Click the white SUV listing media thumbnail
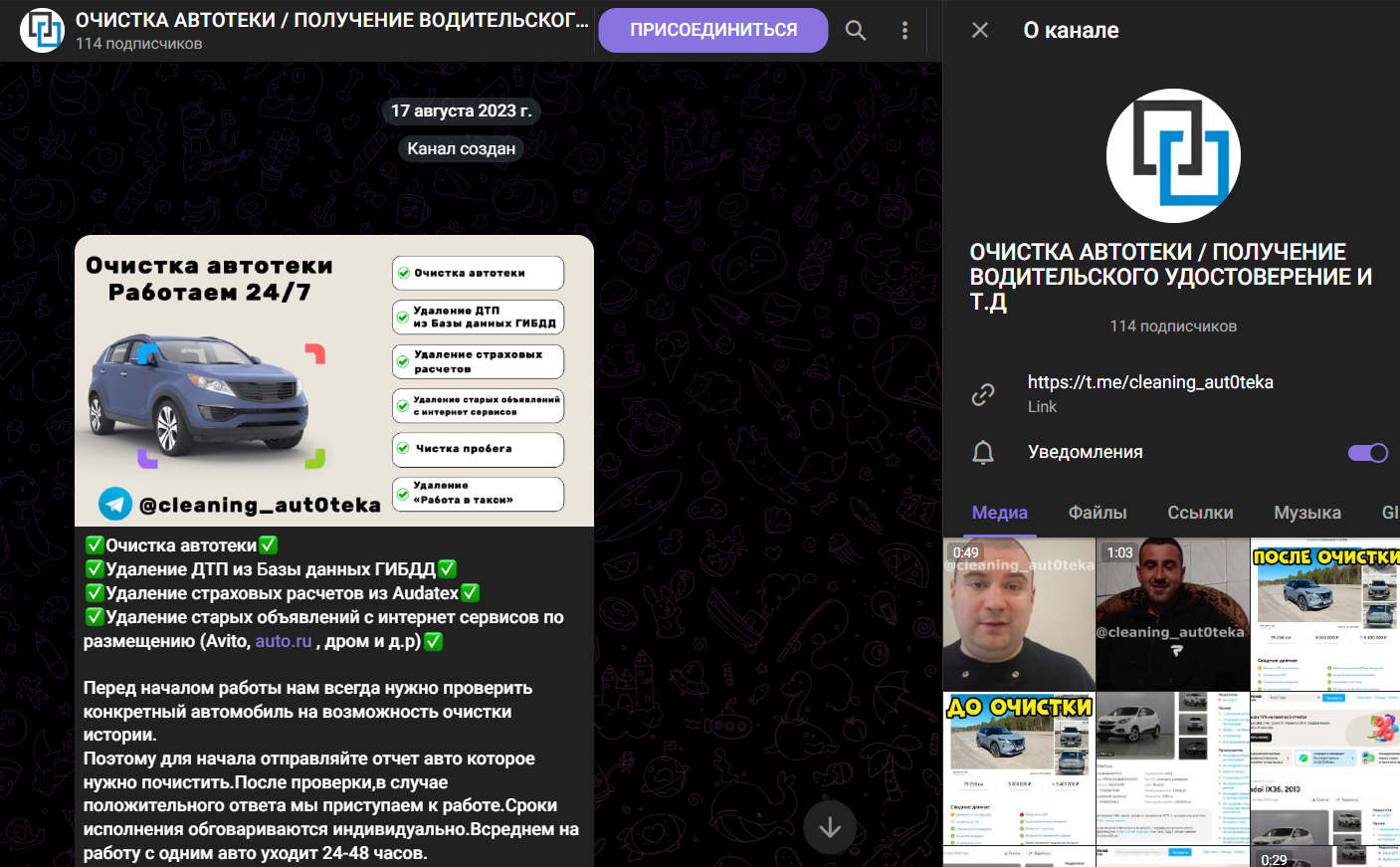Screen dimensions: 1400x867 click(1173, 768)
